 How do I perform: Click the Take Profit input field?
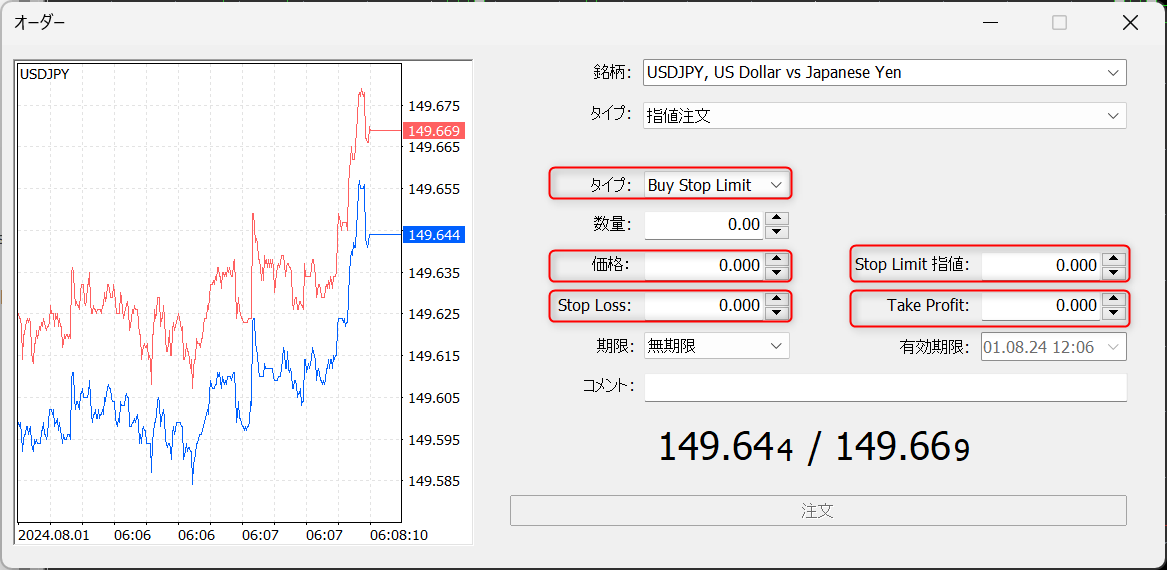click(x=1040, y=305)
